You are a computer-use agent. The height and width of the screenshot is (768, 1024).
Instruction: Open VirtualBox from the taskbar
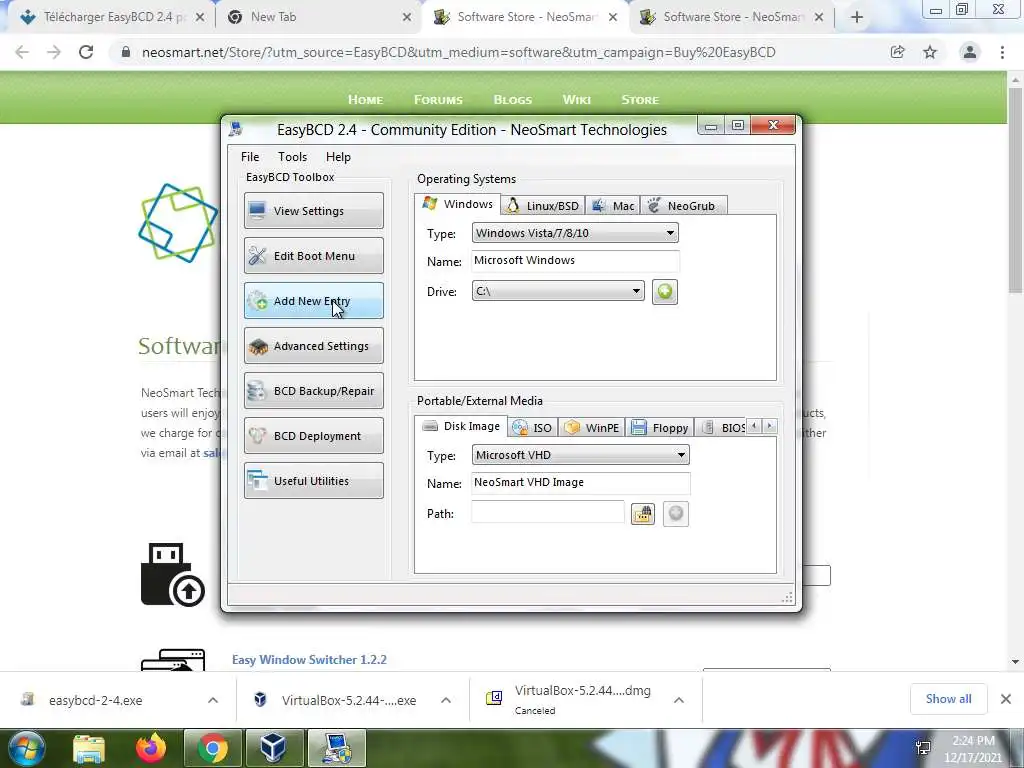coord(273,748)
